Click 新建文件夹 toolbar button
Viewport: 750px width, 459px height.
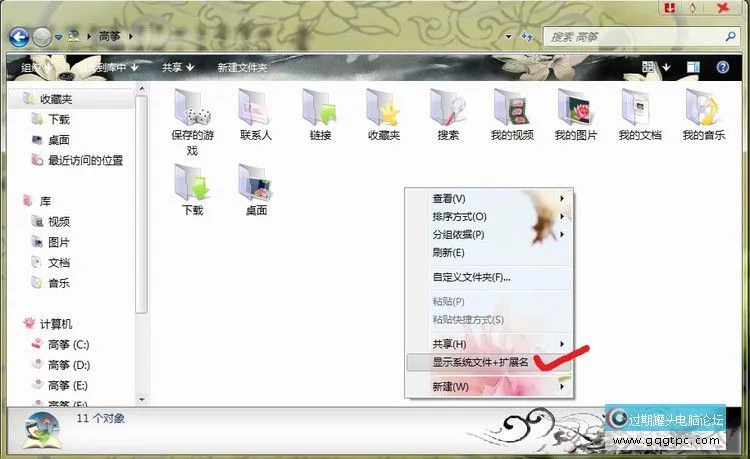pos(242,67)
